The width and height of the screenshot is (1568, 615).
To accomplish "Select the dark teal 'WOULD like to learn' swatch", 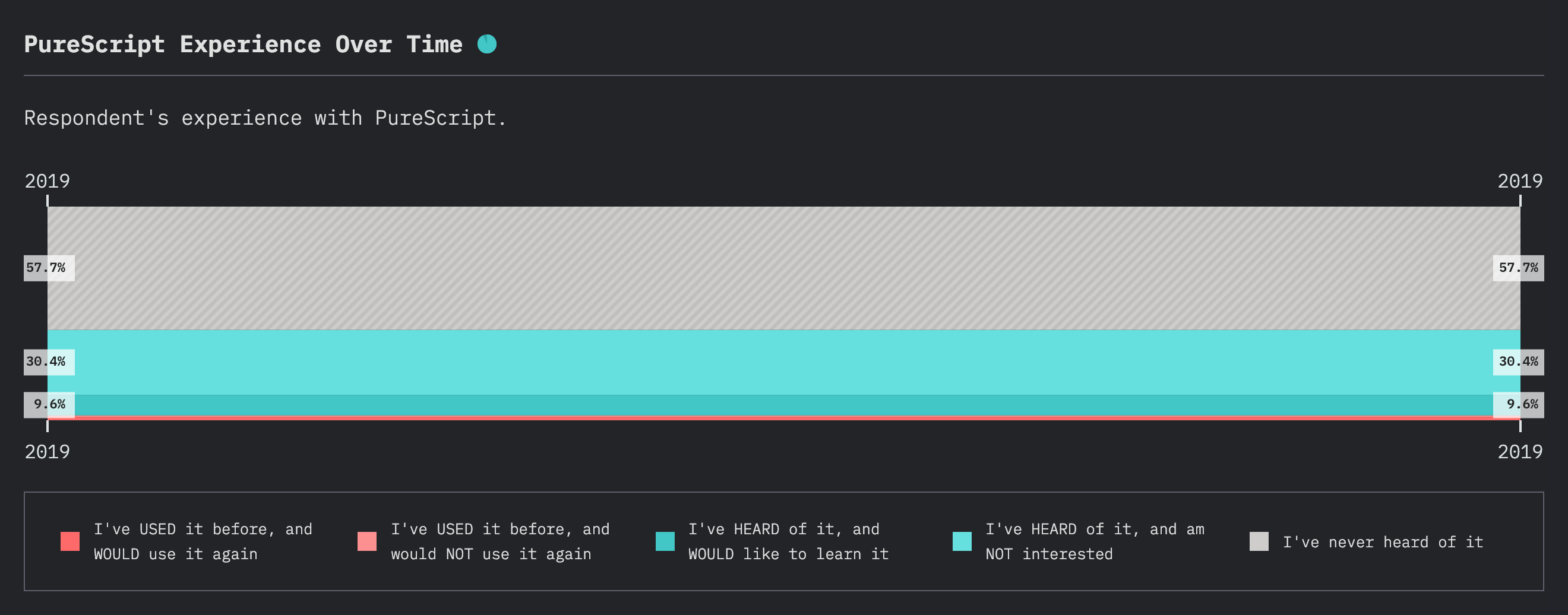I will point(665,541).
